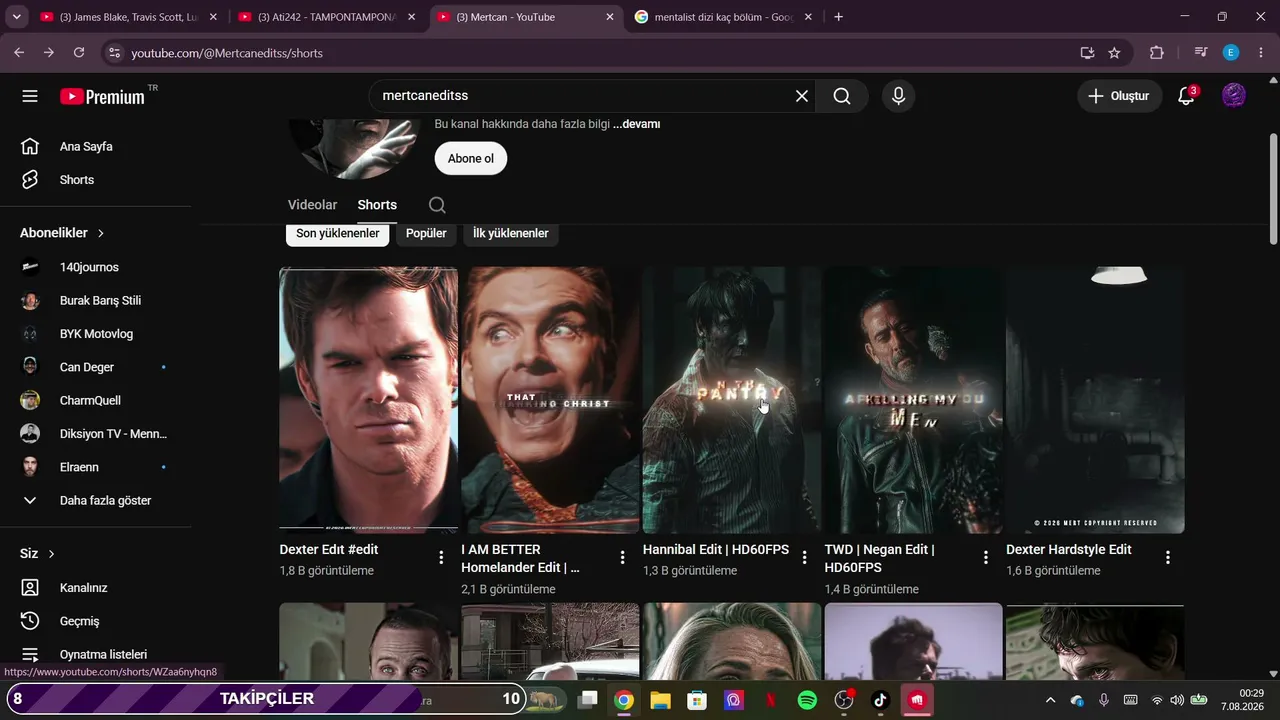The width and height of the screenshot is (1280, 720).
Task: Click the Abone ol button
Action: (x=471, y=158)
